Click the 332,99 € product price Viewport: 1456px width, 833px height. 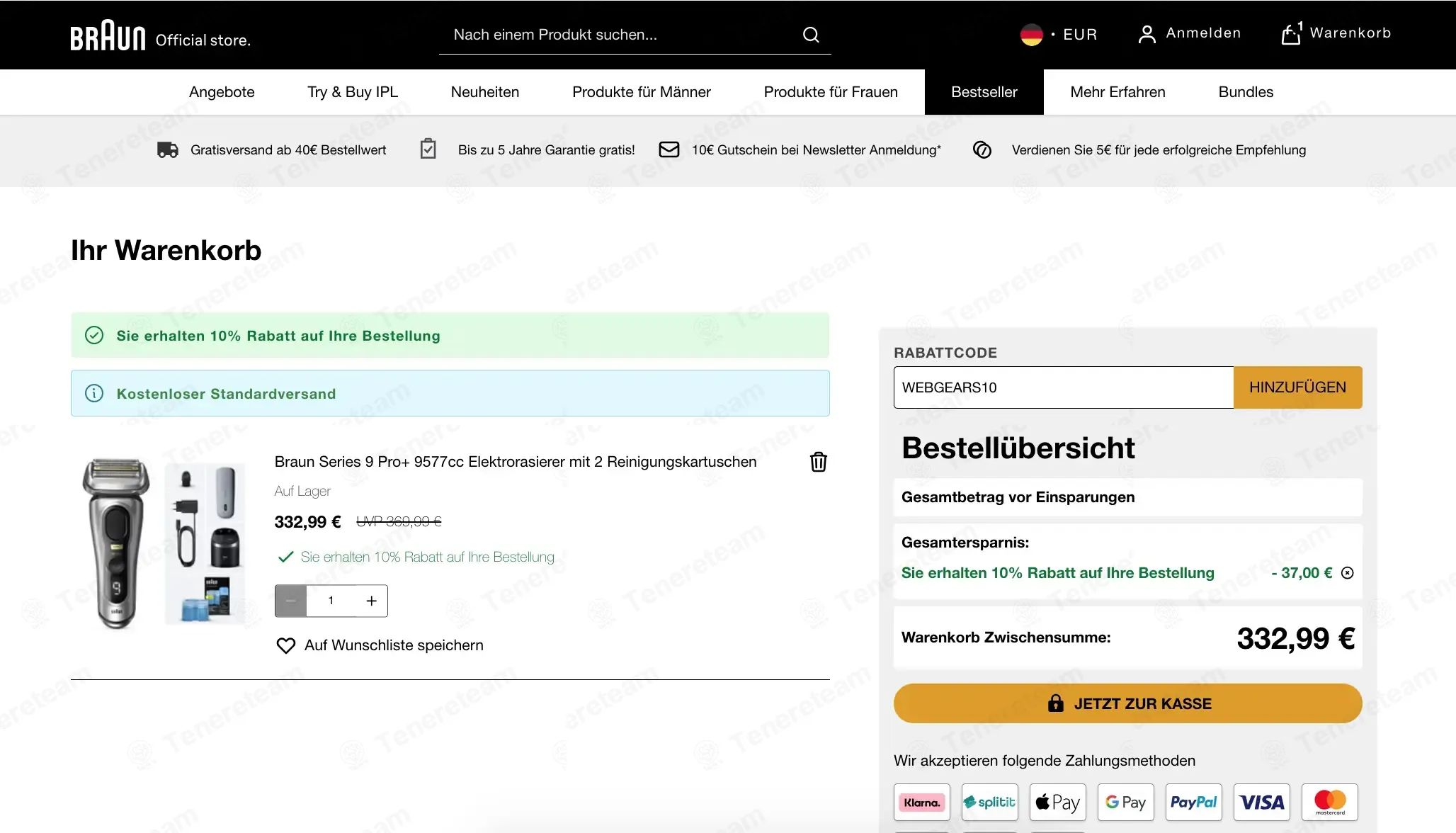click(x=308, y=522)
